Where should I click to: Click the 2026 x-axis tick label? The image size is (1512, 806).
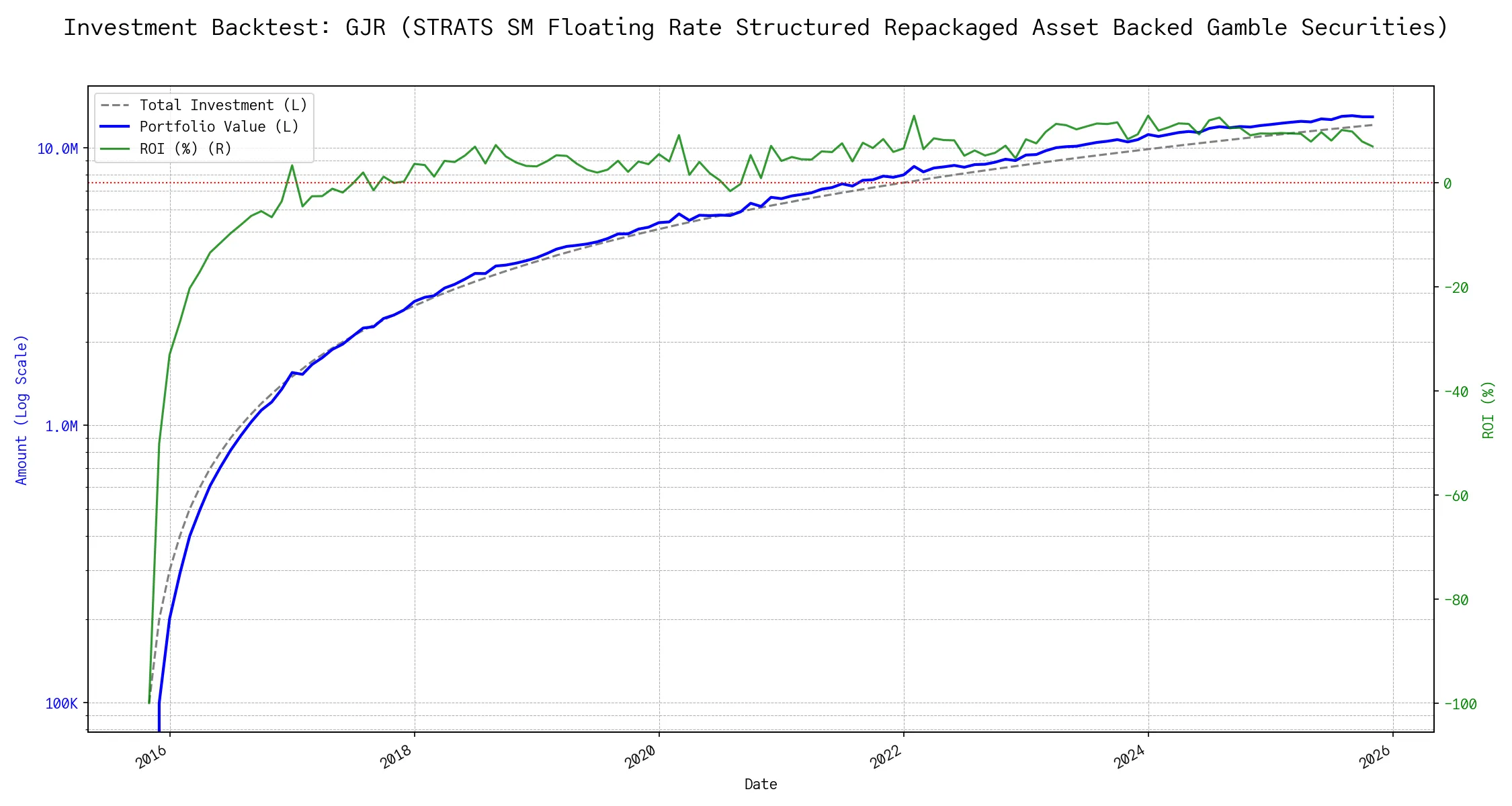coord(1374,758)
